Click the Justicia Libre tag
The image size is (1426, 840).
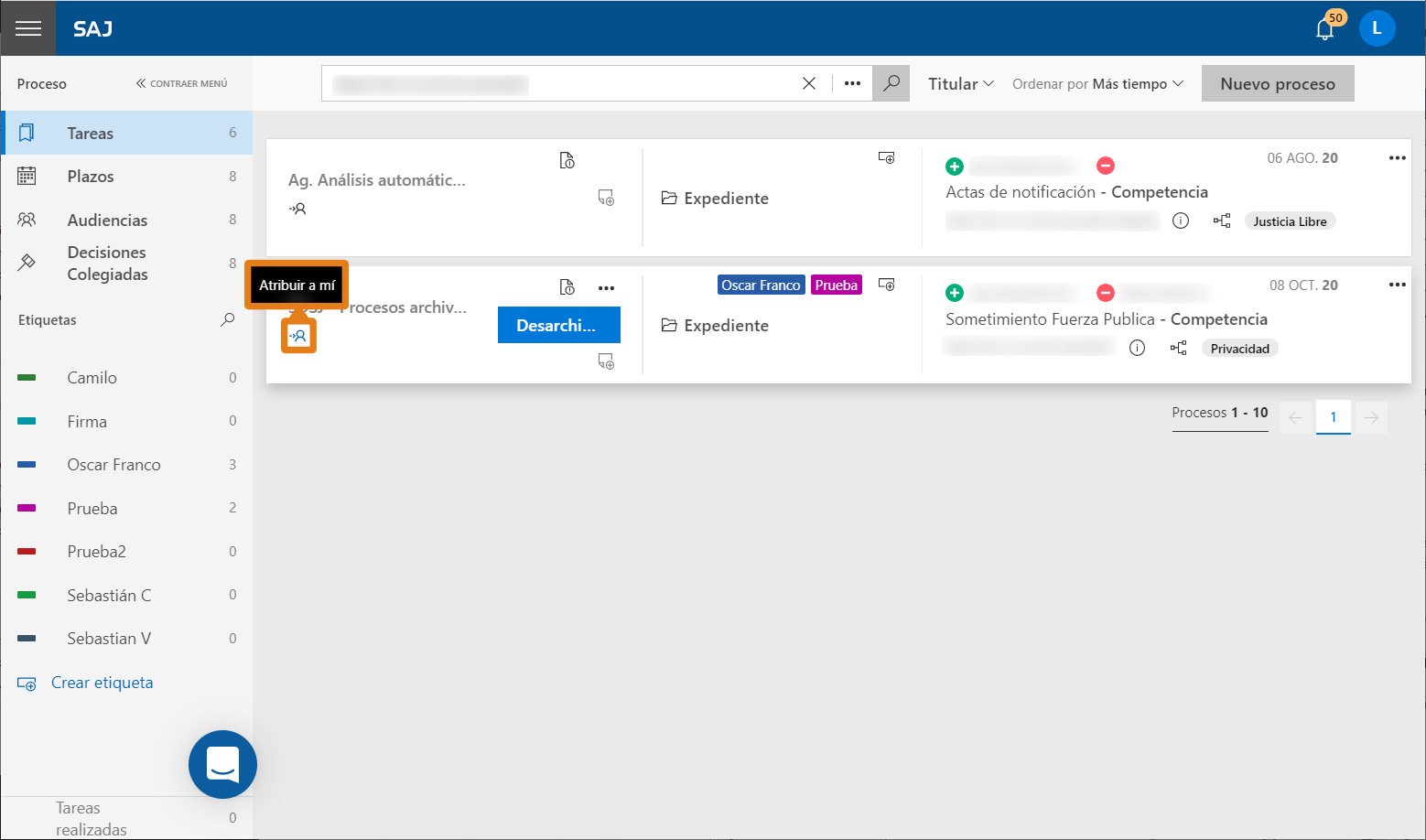point(1290,221)
